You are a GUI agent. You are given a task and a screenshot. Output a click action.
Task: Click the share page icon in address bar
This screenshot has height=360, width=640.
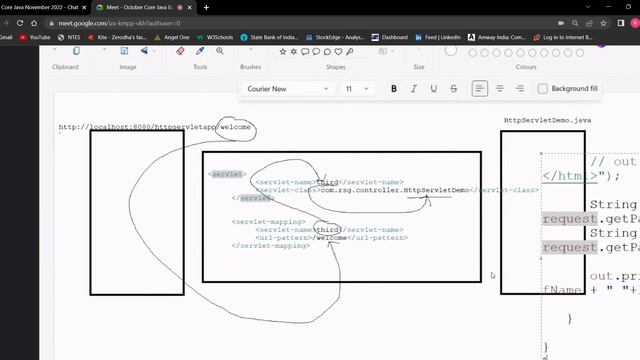pos(589,23)
